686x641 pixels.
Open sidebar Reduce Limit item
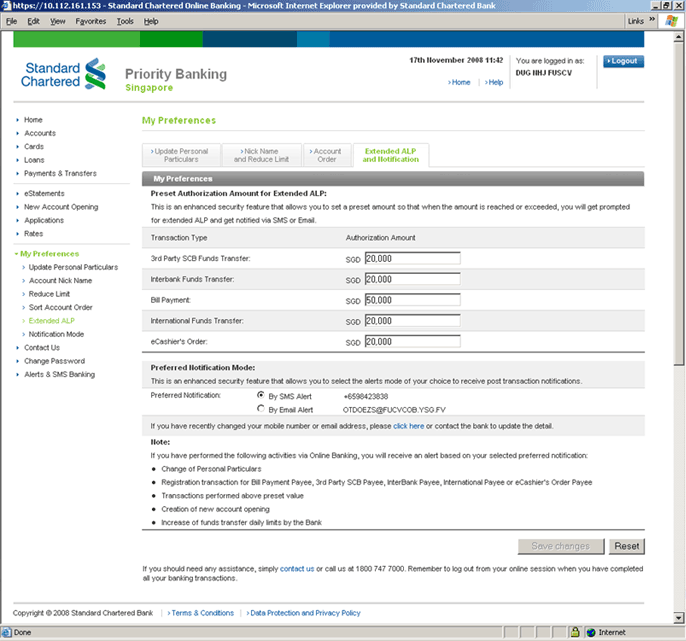[49, 294]
